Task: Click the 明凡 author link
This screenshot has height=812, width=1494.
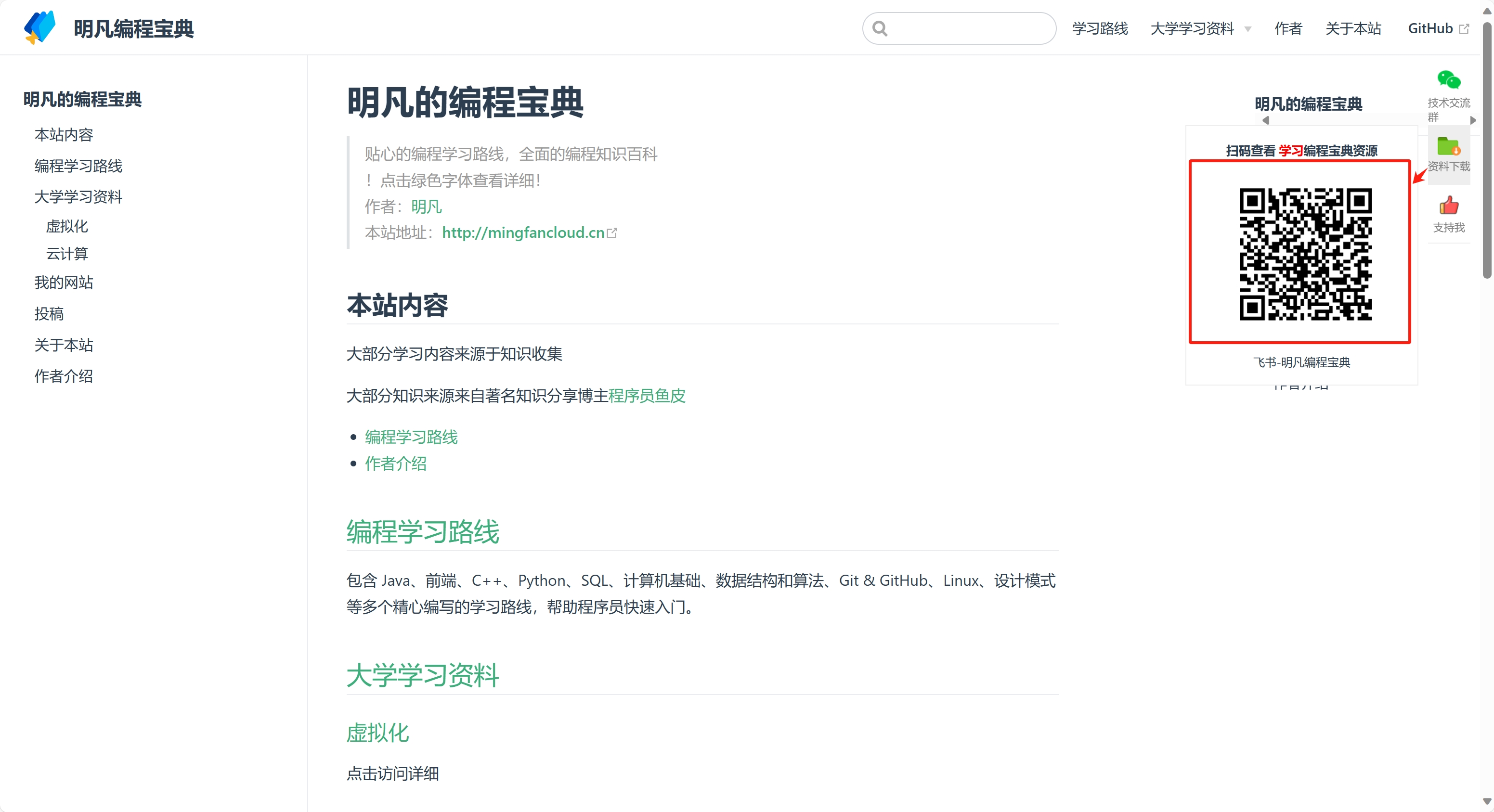Action: (426, 206)
